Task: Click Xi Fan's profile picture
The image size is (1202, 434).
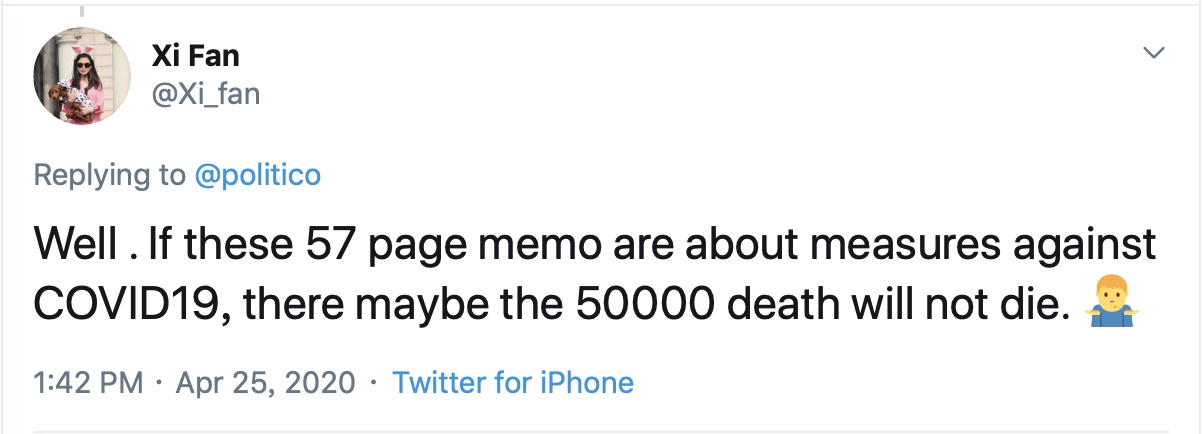Action: click(83, 76)
